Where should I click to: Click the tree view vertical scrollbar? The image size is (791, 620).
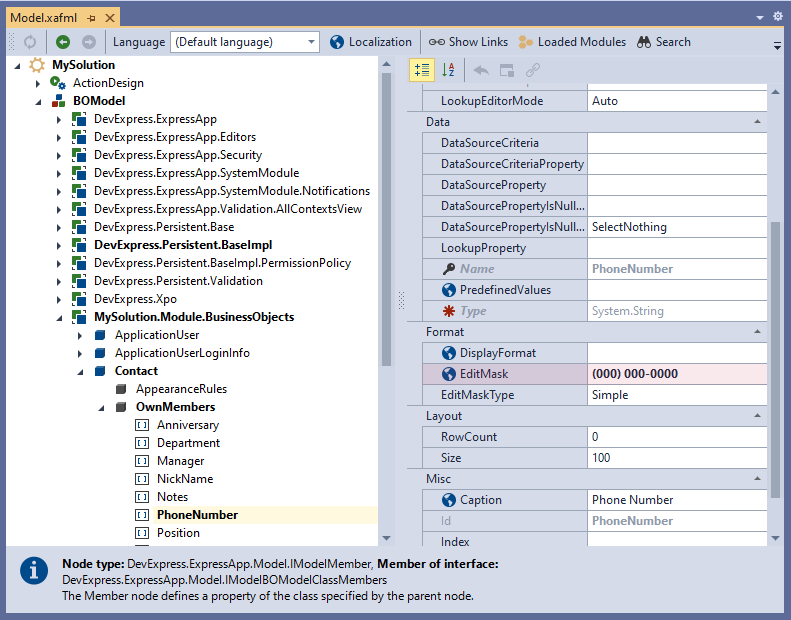point(386,219)
